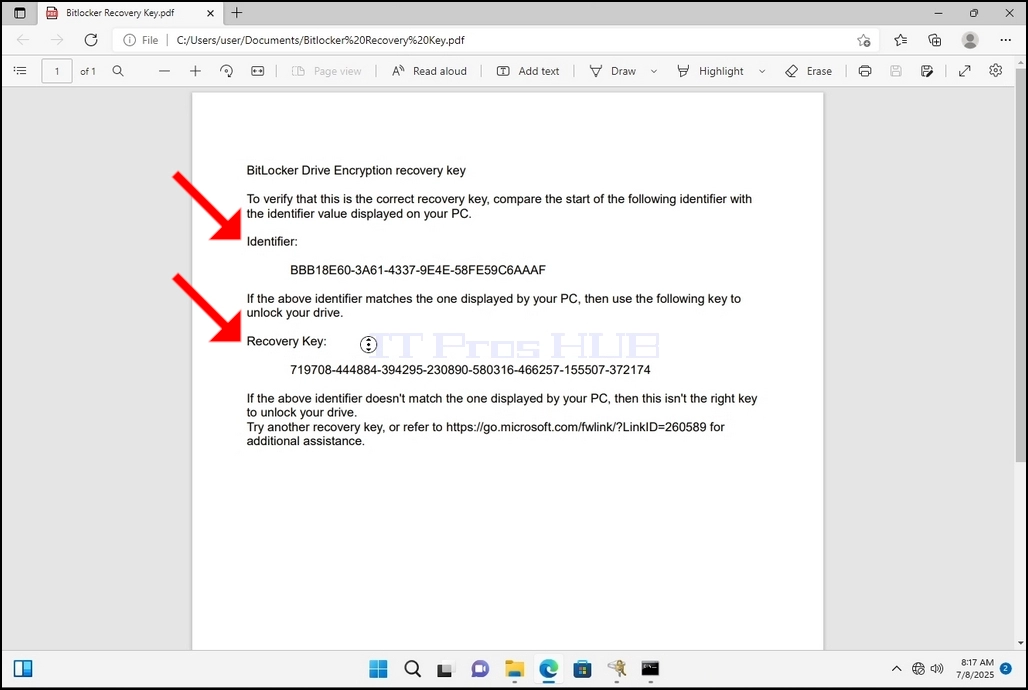Open Microsoft Store from taskbar

(582, 669)
